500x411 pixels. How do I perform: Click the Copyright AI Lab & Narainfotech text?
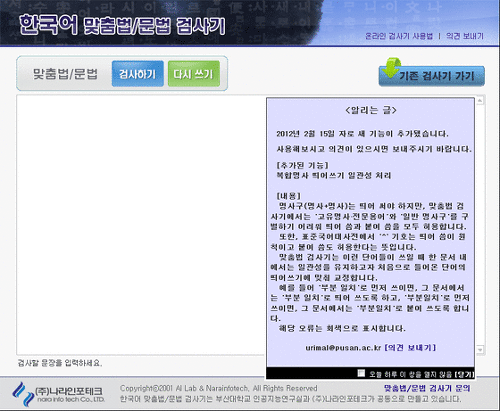(x=219, y=388)
